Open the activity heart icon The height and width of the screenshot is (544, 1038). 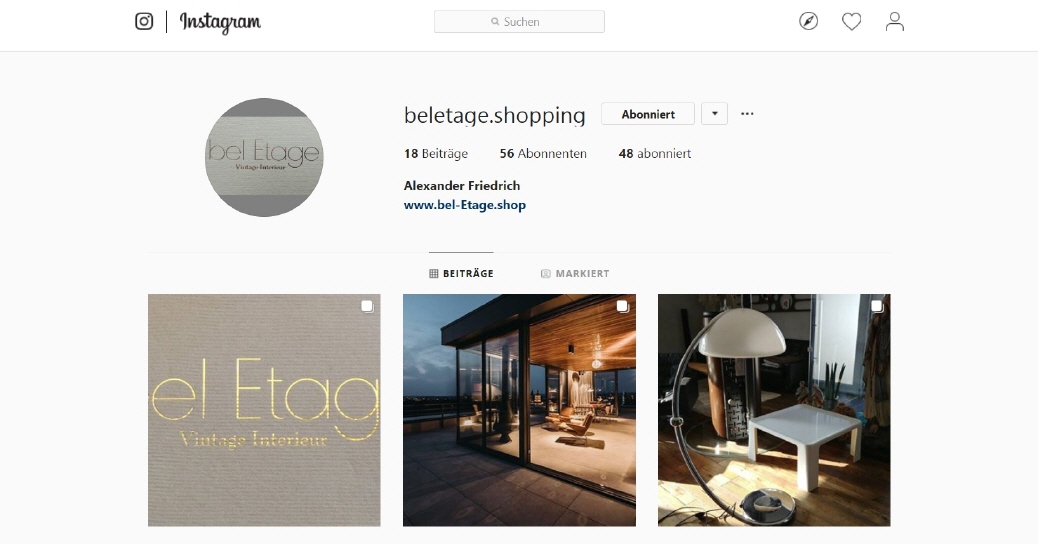(x=851, y=22)
